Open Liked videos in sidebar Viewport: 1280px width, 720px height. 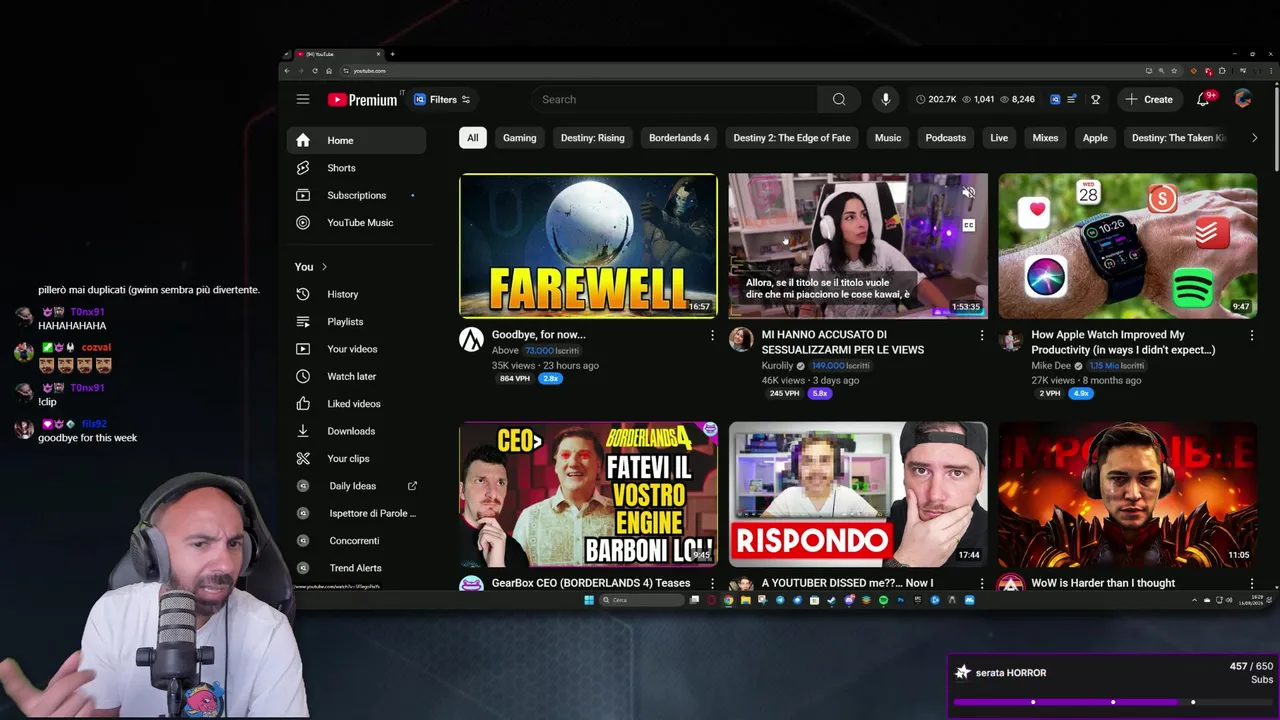356,404
